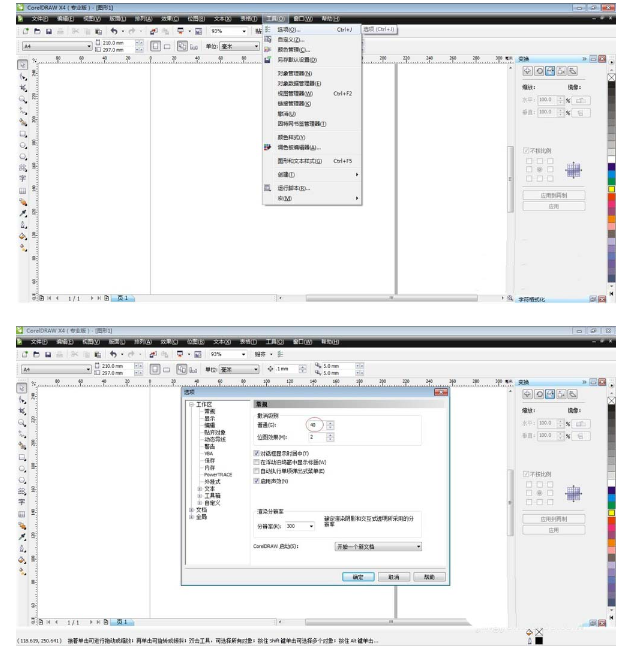
Task: Choose 对象管理器(N) in the Tools menu
Action: [x=312, y=73]
